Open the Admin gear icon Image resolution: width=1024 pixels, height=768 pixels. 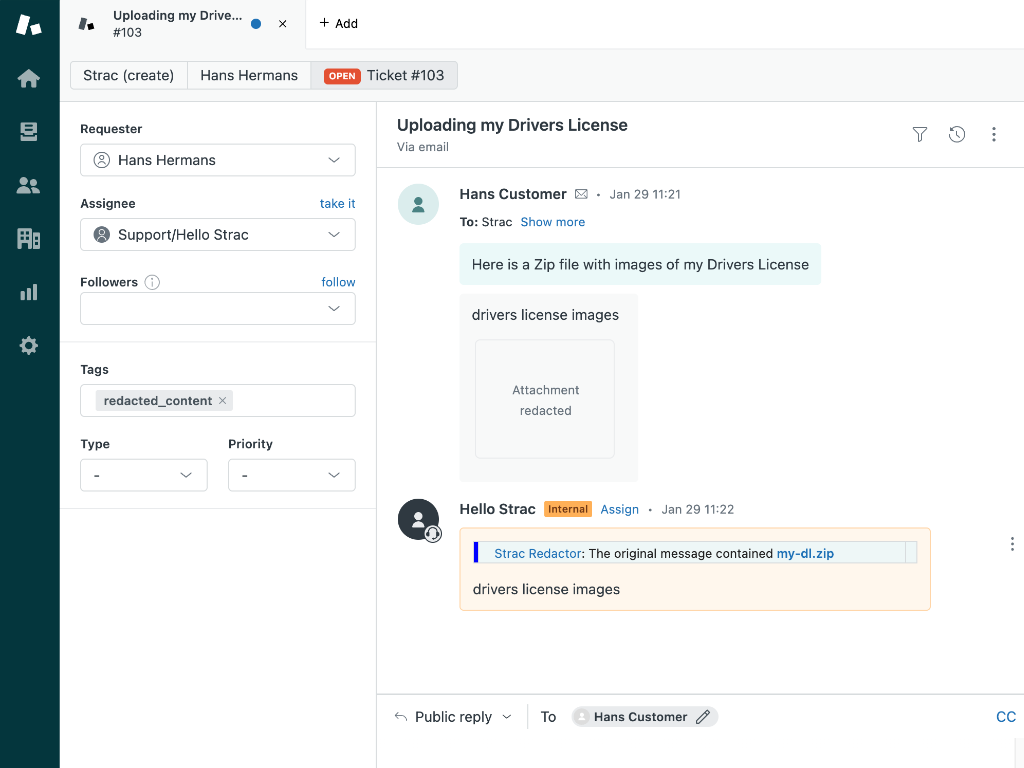point(29,346)
